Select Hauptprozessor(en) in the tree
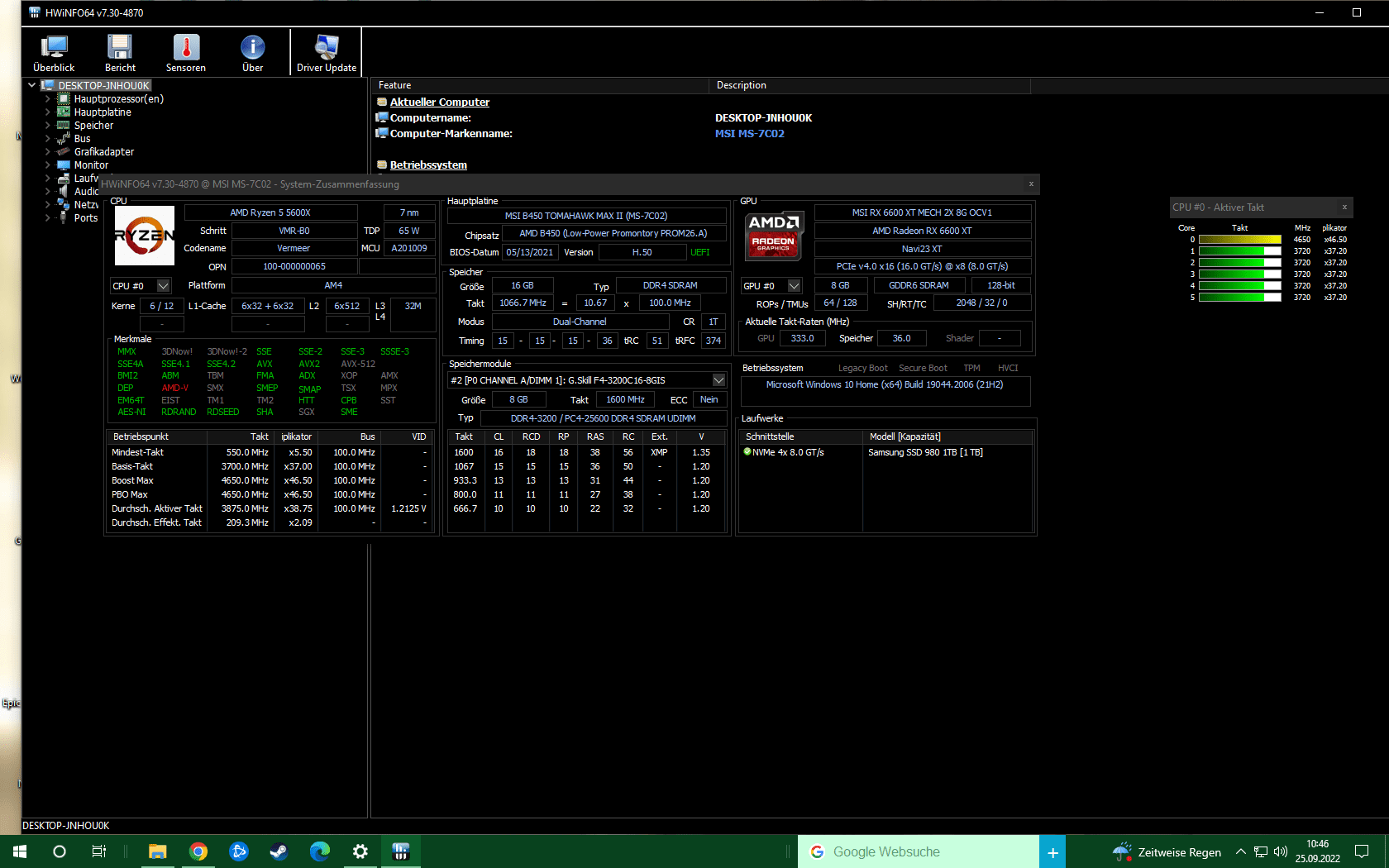 (118, 99)
